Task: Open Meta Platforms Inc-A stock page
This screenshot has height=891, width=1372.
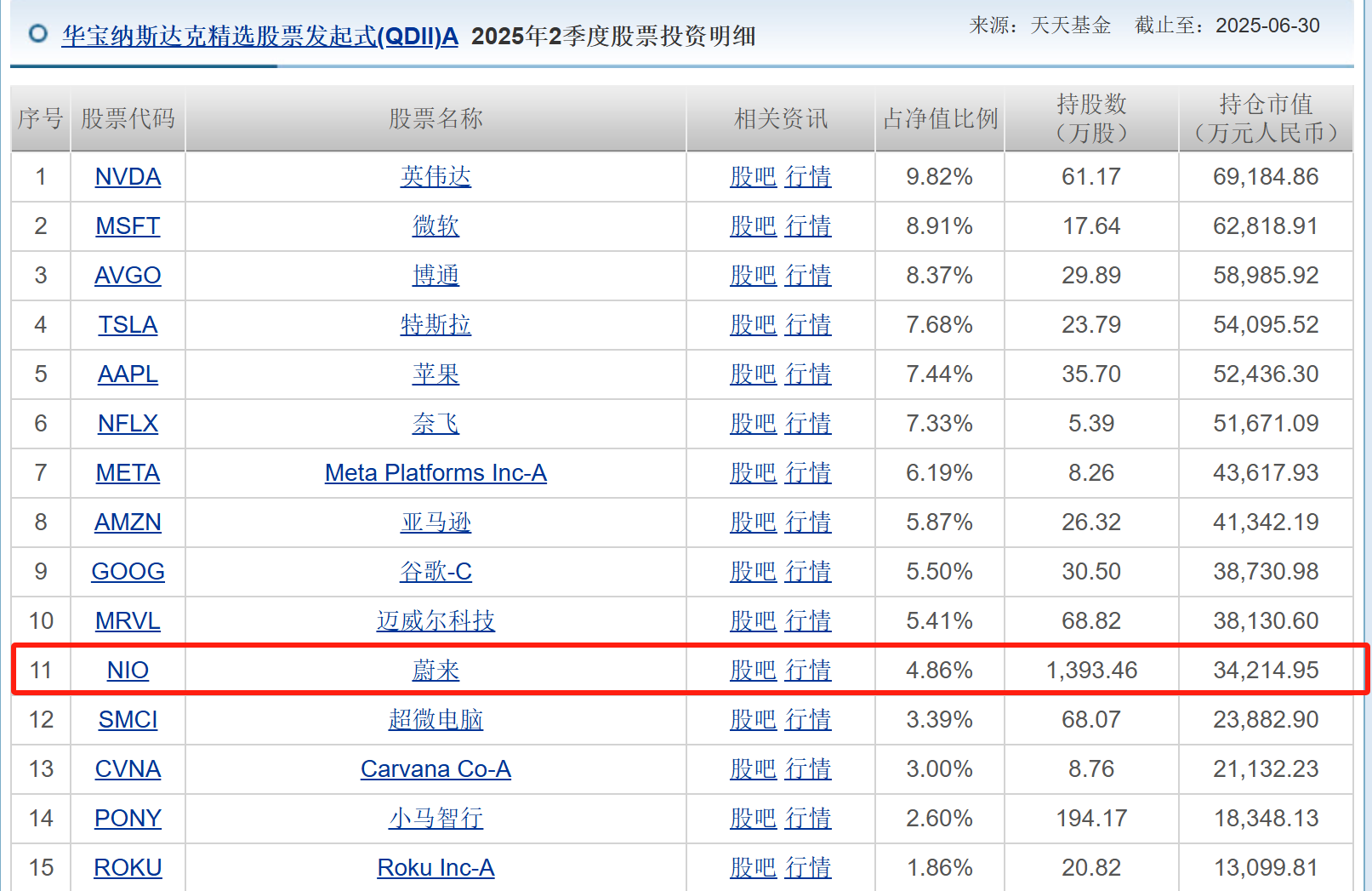Action: [436, 473]
